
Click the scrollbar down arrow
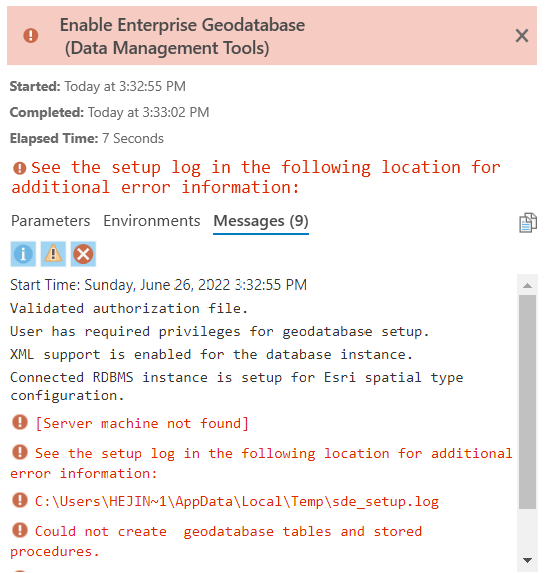[527, 560]
